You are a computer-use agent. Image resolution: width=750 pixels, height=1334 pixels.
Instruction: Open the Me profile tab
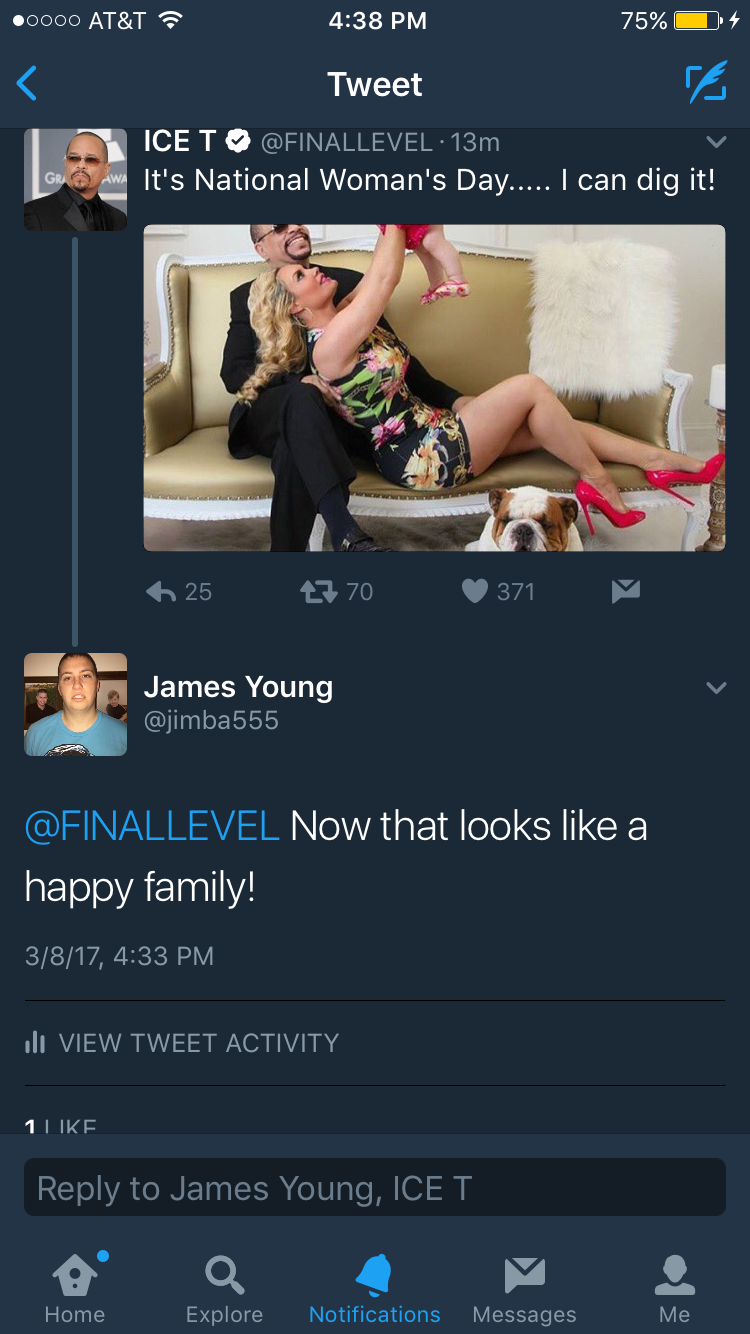pos(674,1288)
